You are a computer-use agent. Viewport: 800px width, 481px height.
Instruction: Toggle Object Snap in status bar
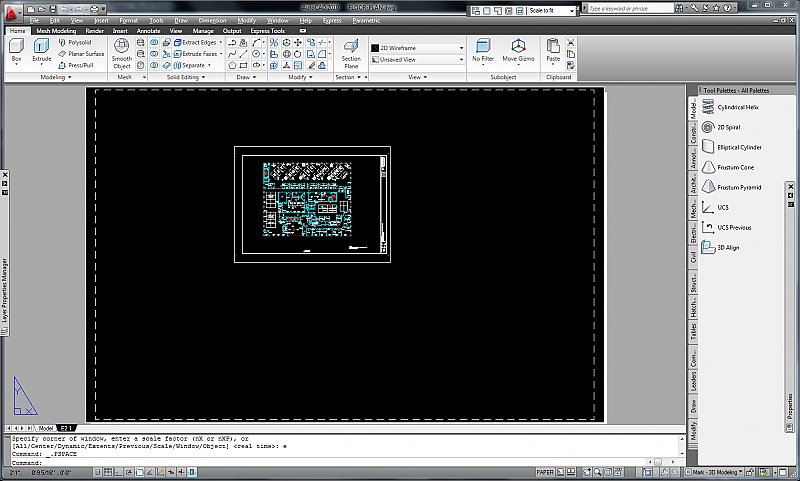coord(139,472)
